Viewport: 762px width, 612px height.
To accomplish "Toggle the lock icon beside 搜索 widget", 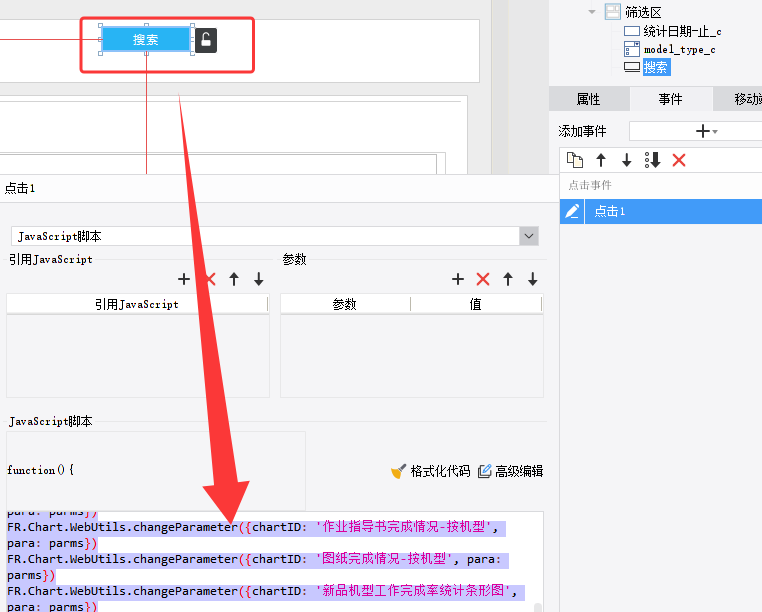I will pos(206,40).
